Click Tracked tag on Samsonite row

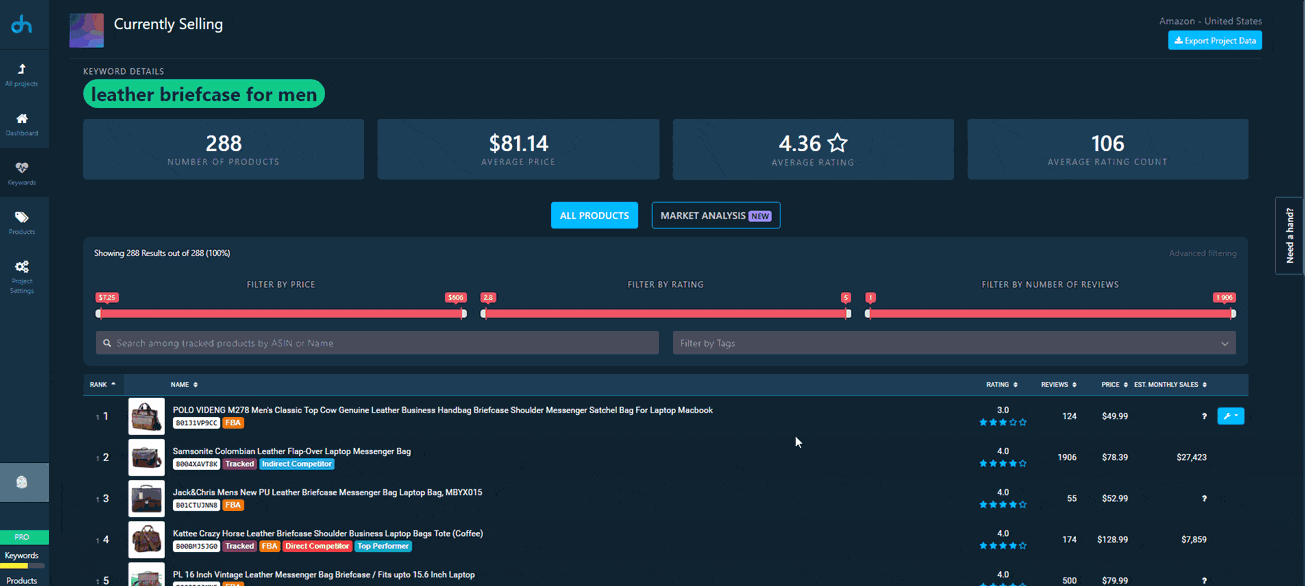[x=239, y=464]
